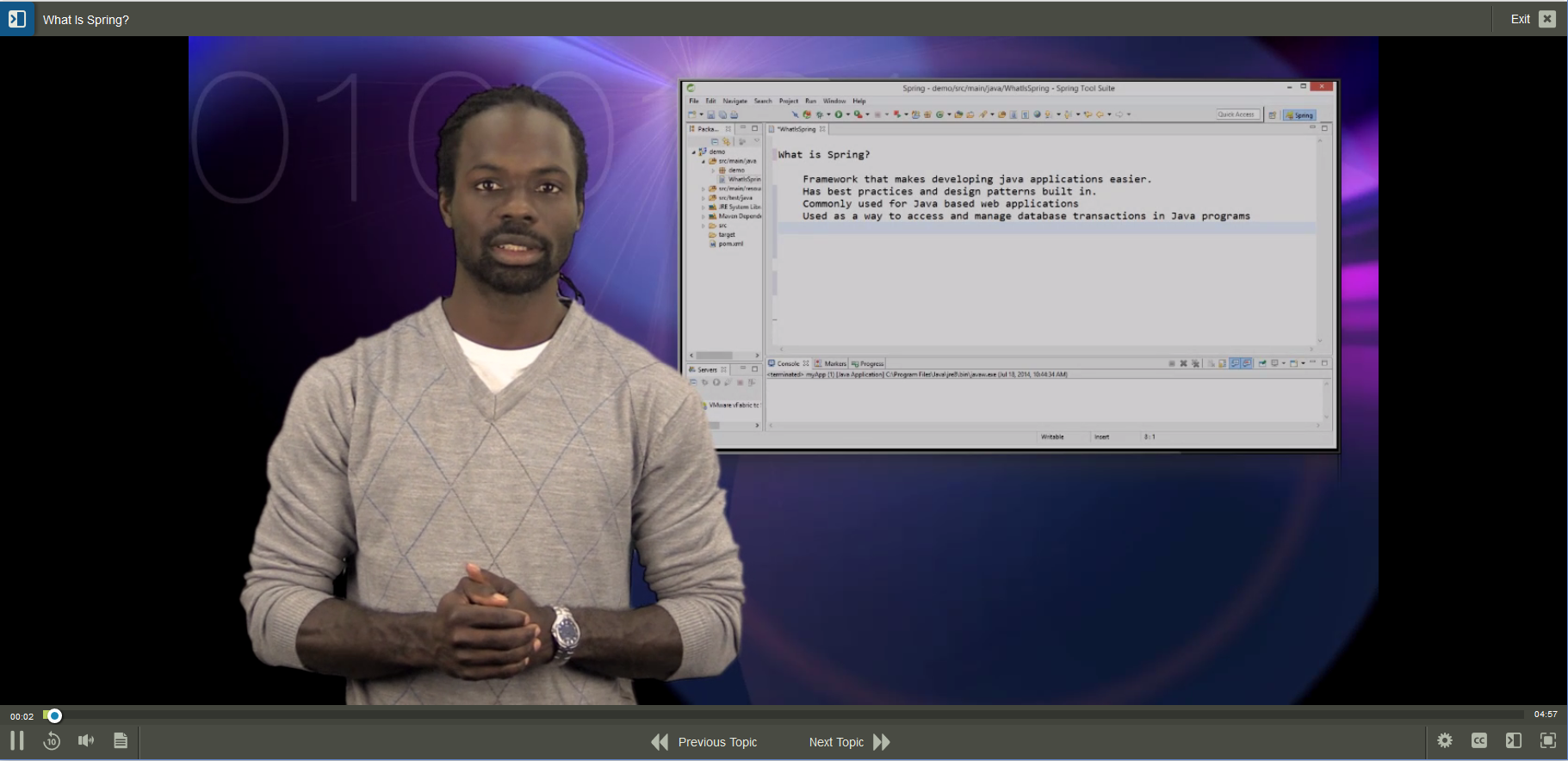Expand the src/test/java folder
The width and height of the screenshot is (1568, 761).
[703, 198]
